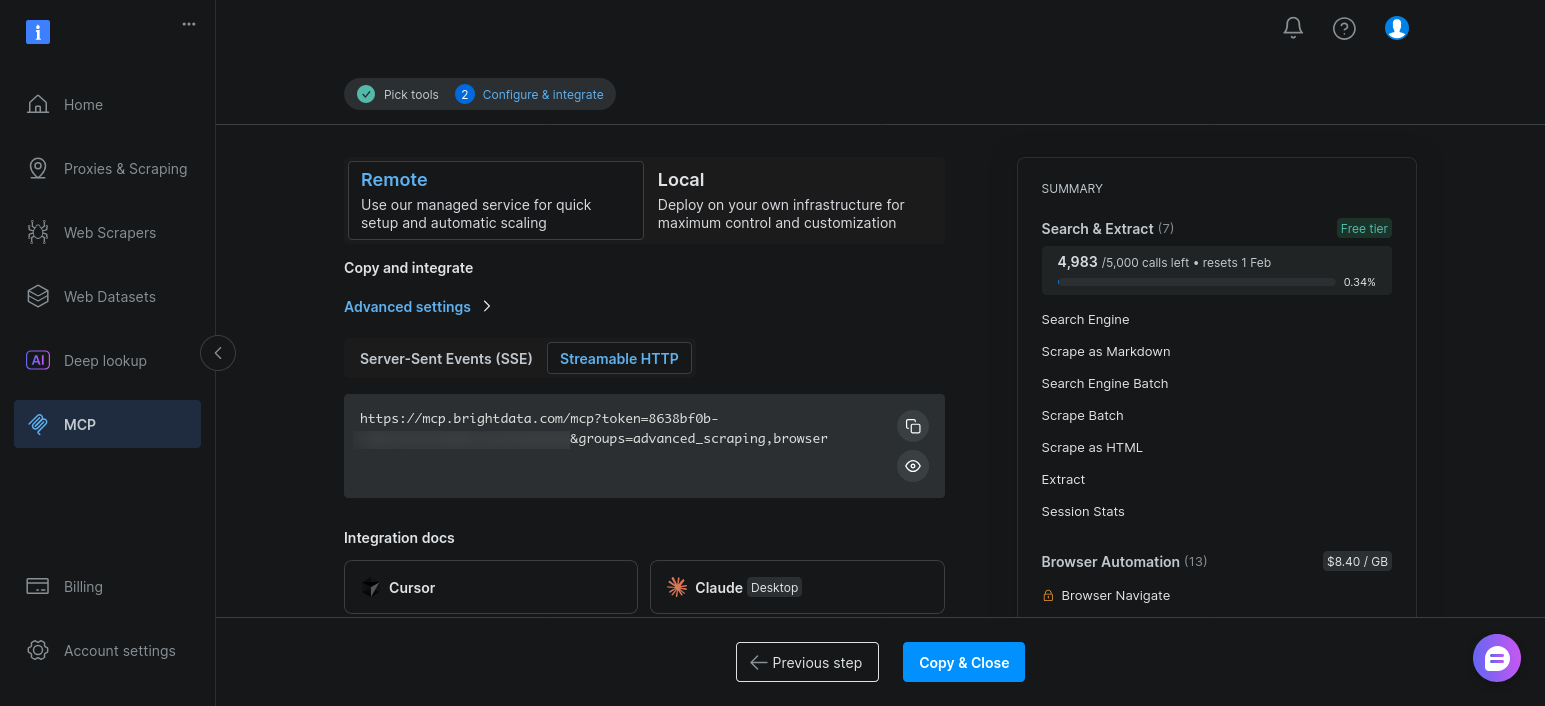Open the three-dots menu in sidebar

coord(189,24)
